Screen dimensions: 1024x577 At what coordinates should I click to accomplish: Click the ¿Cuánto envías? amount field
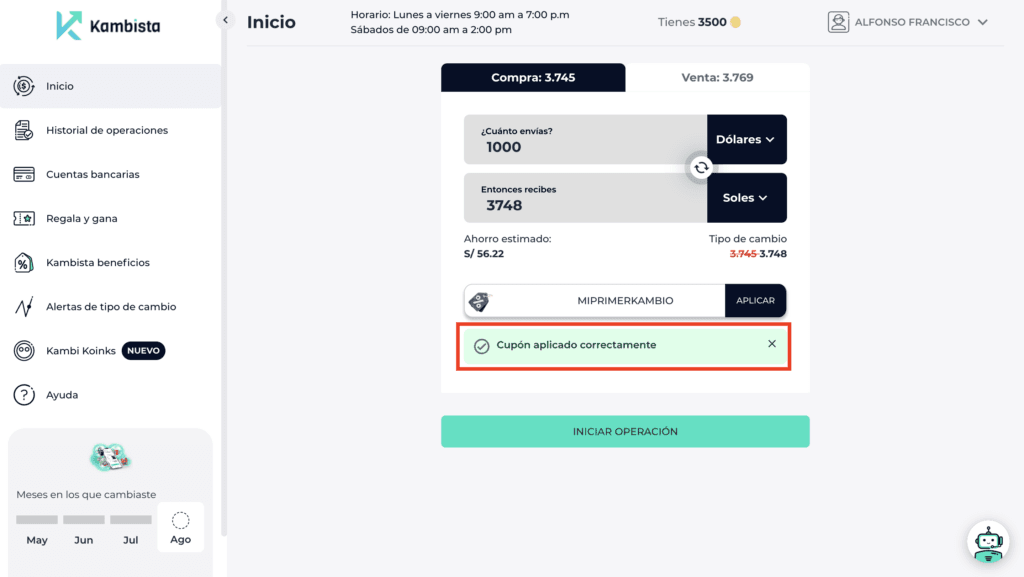tap(585, 147)
